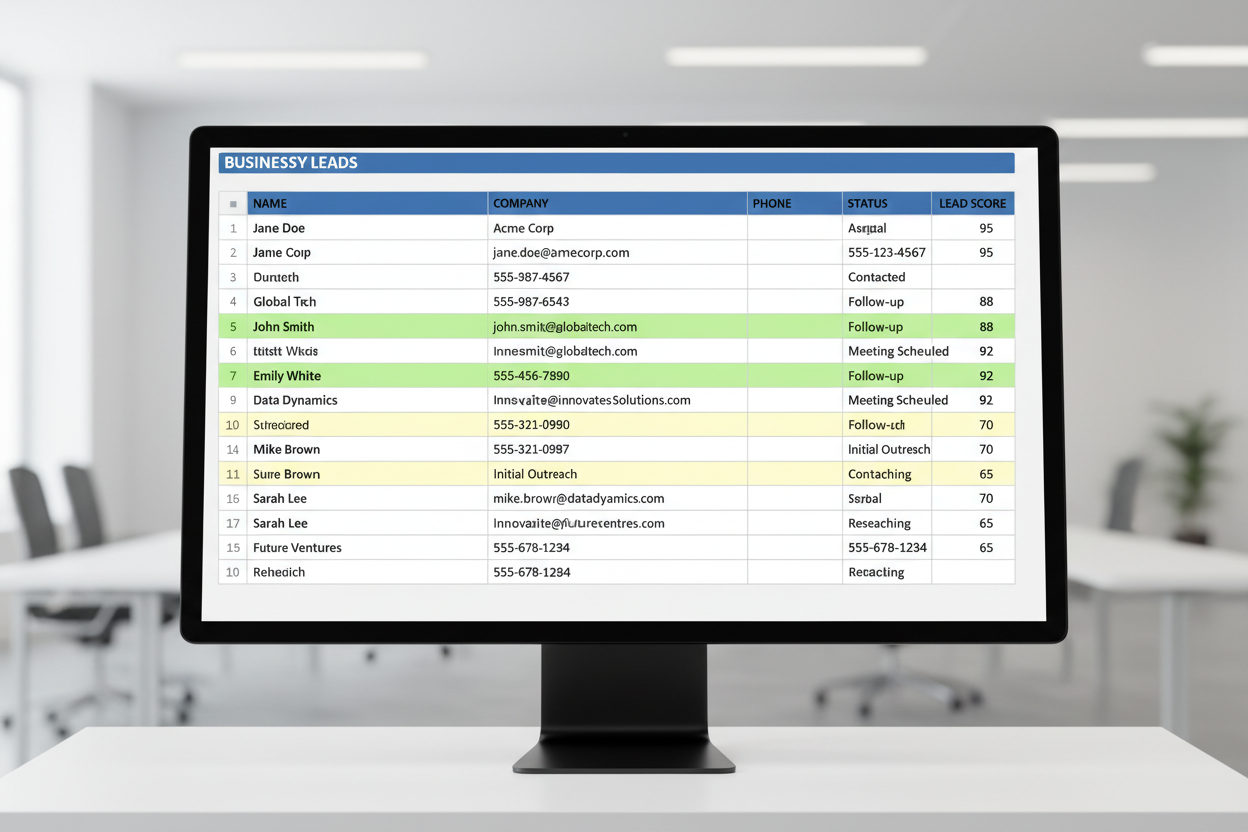Image resolution: width=1248 pixels, height=832 pixels.
Task: Click the Global Tech phone 555-987-6543 cell
Action: pos(617,302)
